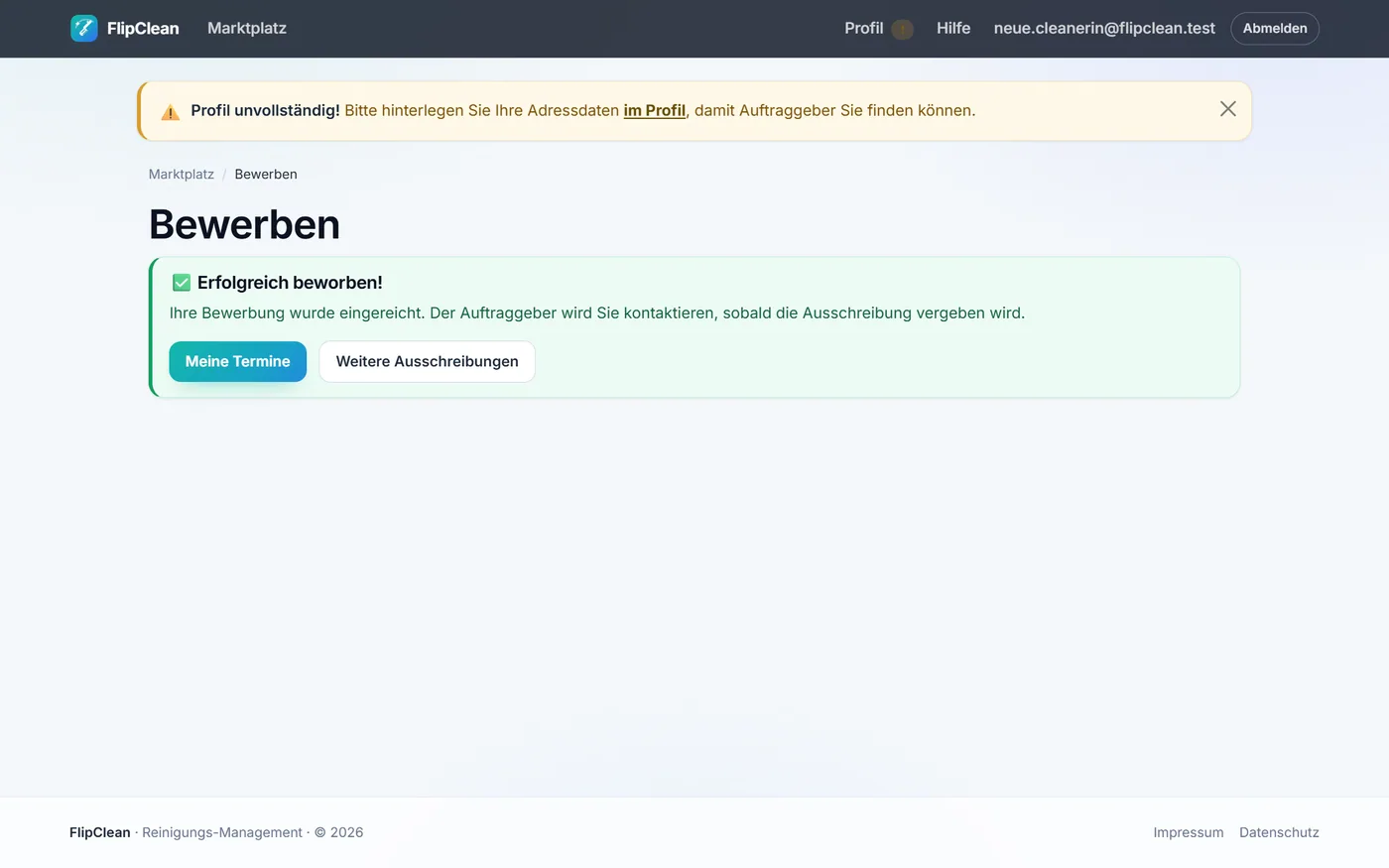Click the green checkmark success icon
The height and width of the screenshot is (868, 1389).
[x=182, y=283]
